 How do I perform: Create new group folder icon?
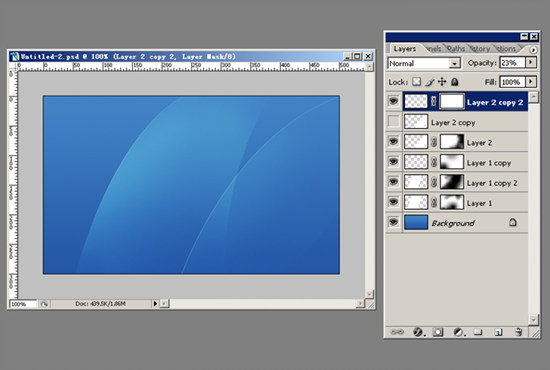pos(478,331)
